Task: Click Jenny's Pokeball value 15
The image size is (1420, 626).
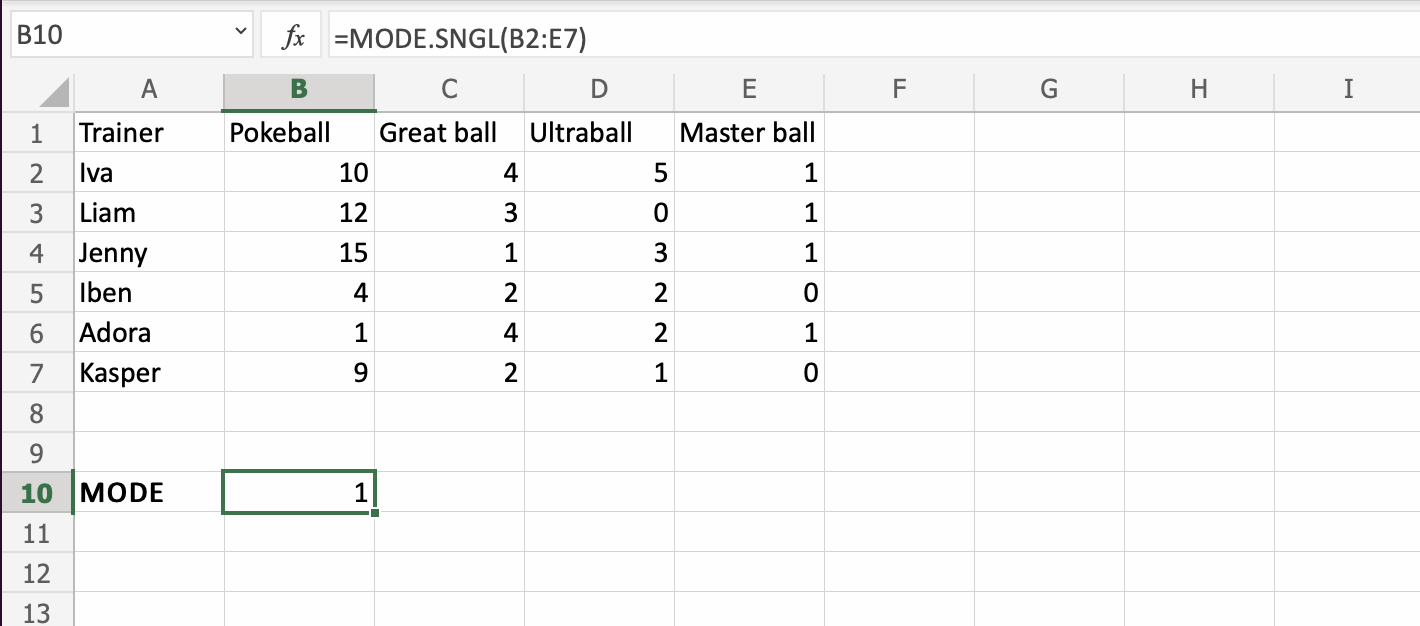Action: point(299,252)
